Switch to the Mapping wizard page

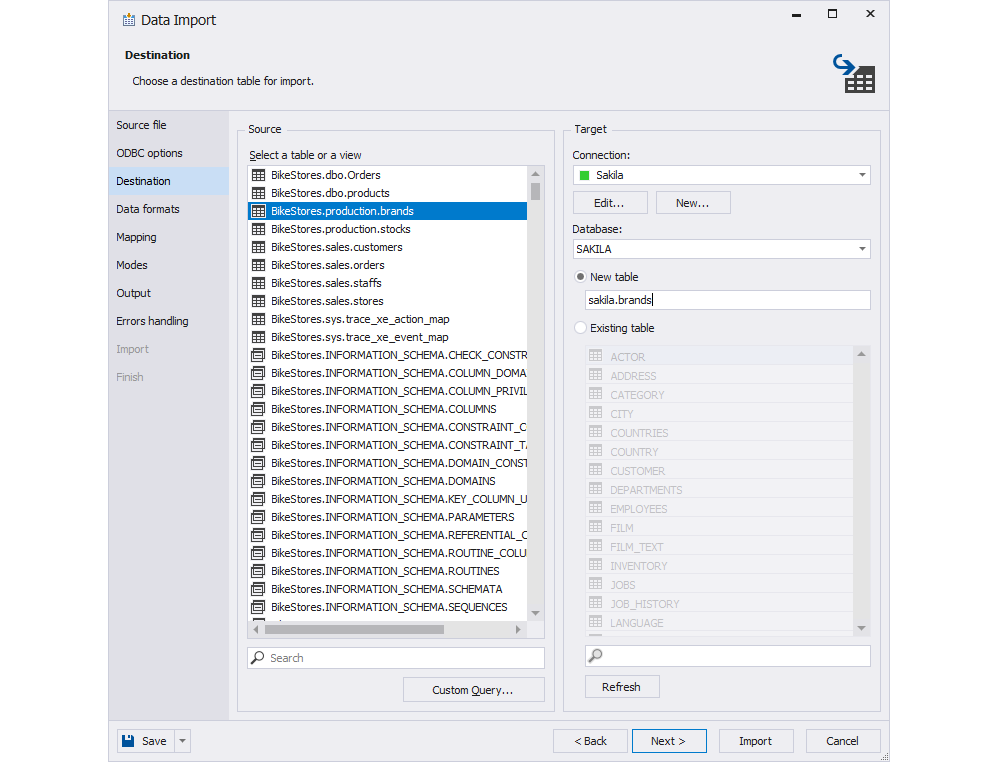point(136,237)
